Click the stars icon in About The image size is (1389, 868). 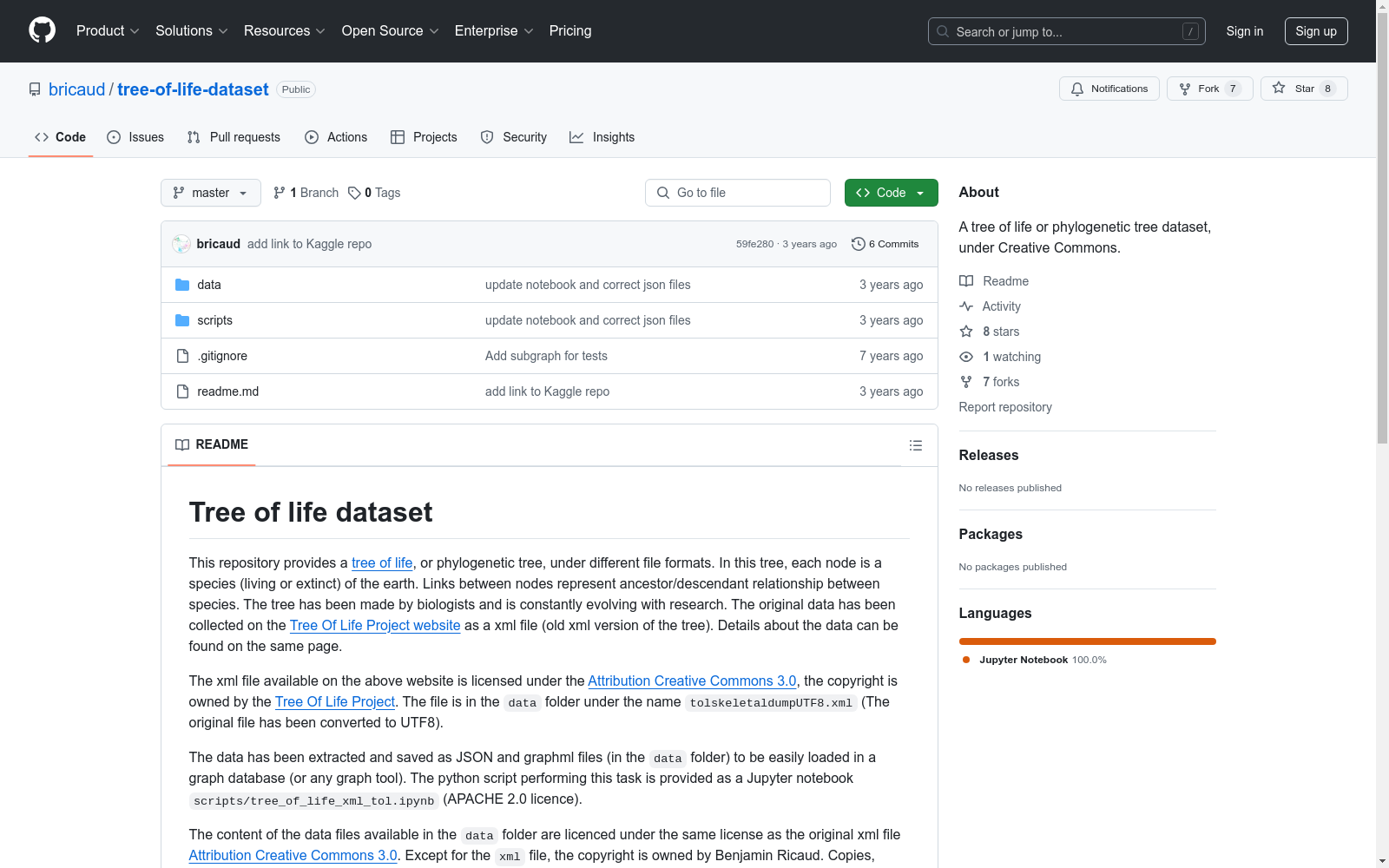click(966, 332)
